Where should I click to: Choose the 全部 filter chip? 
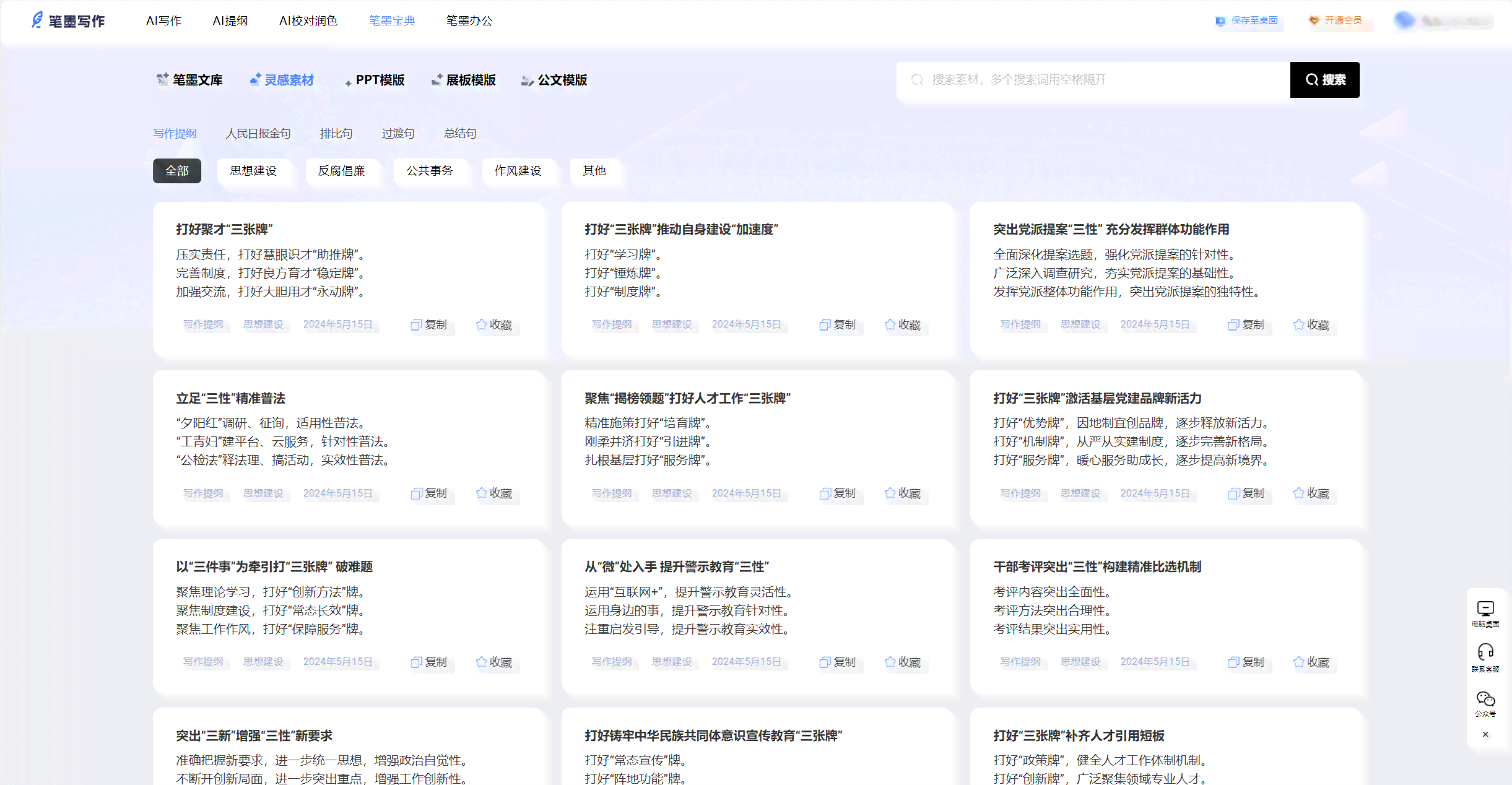click(177, 171)
